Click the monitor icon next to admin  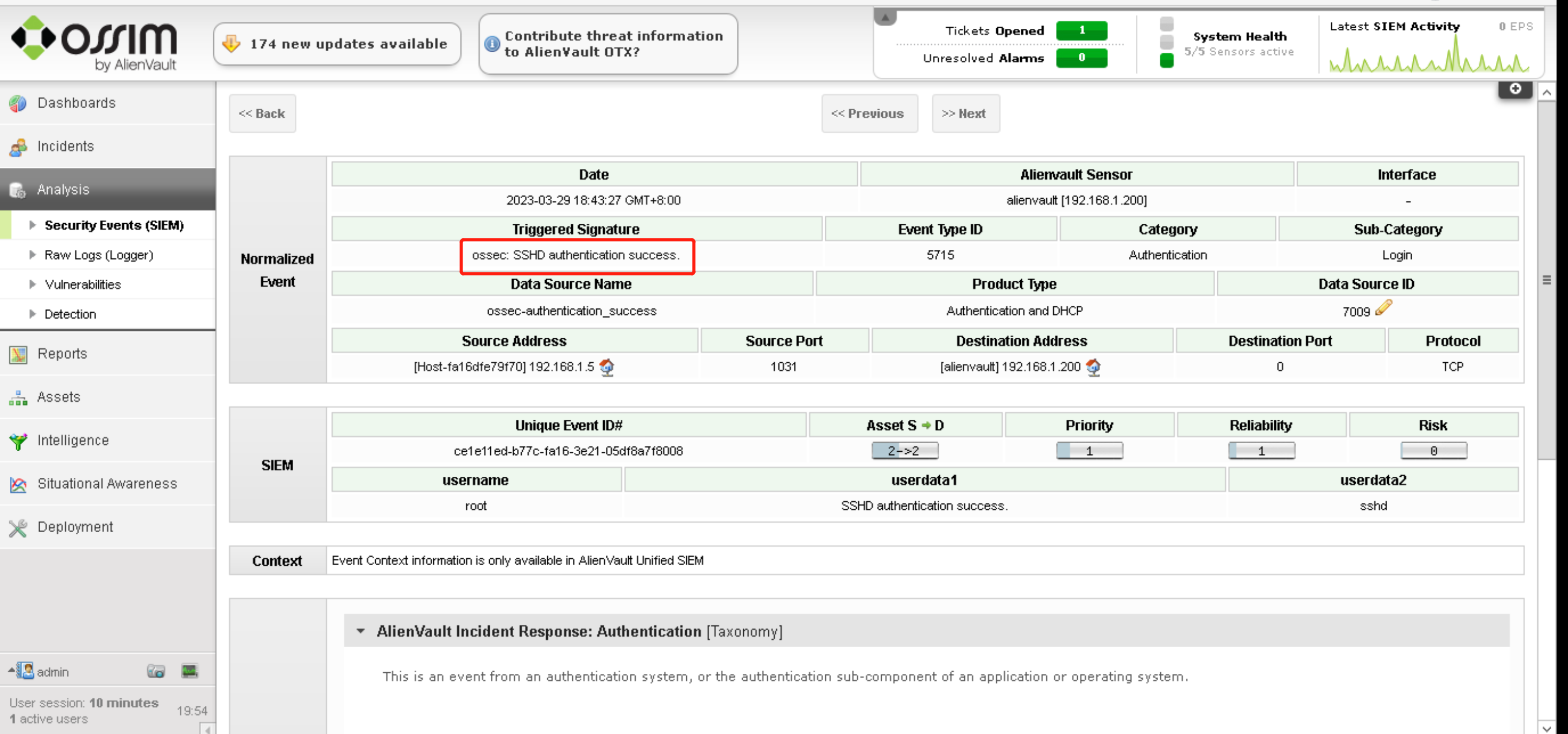[189, 671]
